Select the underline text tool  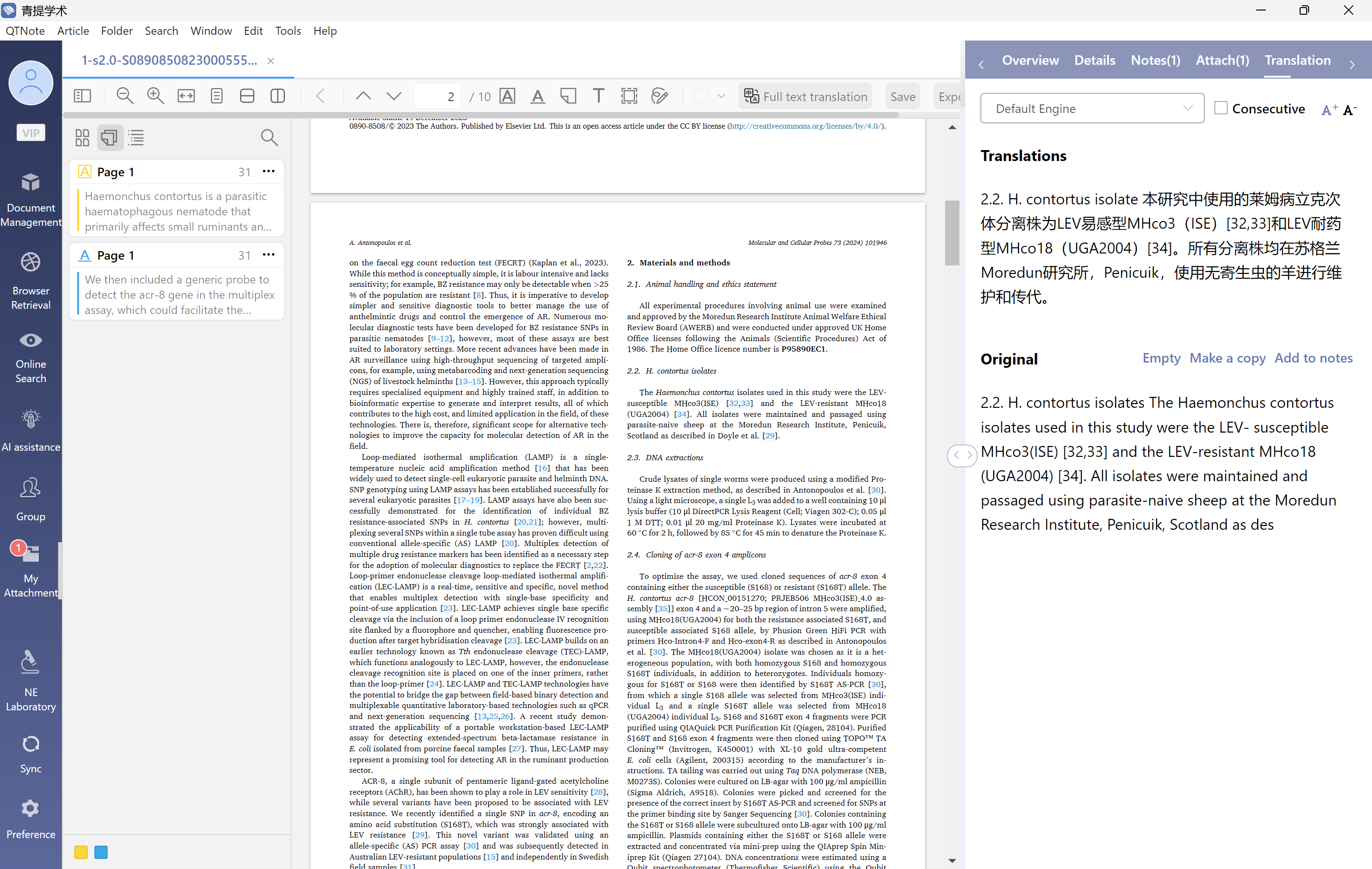(537, 96)
